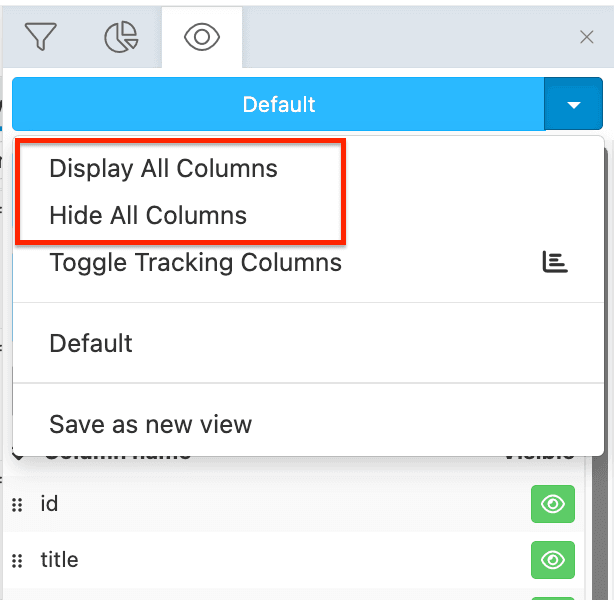The image size is (614, 600).
Task: Click the partially hidden Visible column header
Action: [x=540, y=456]
